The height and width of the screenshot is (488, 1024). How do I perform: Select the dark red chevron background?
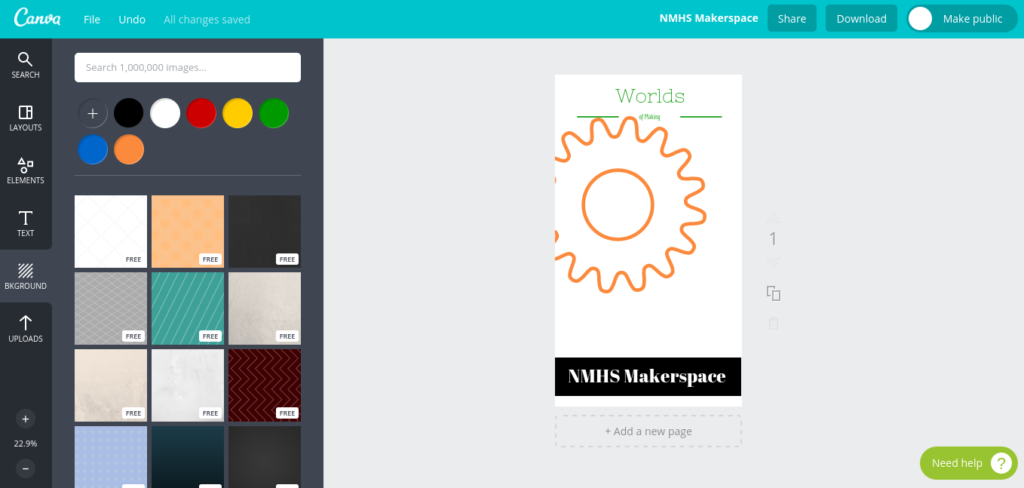tap(264, 385)
